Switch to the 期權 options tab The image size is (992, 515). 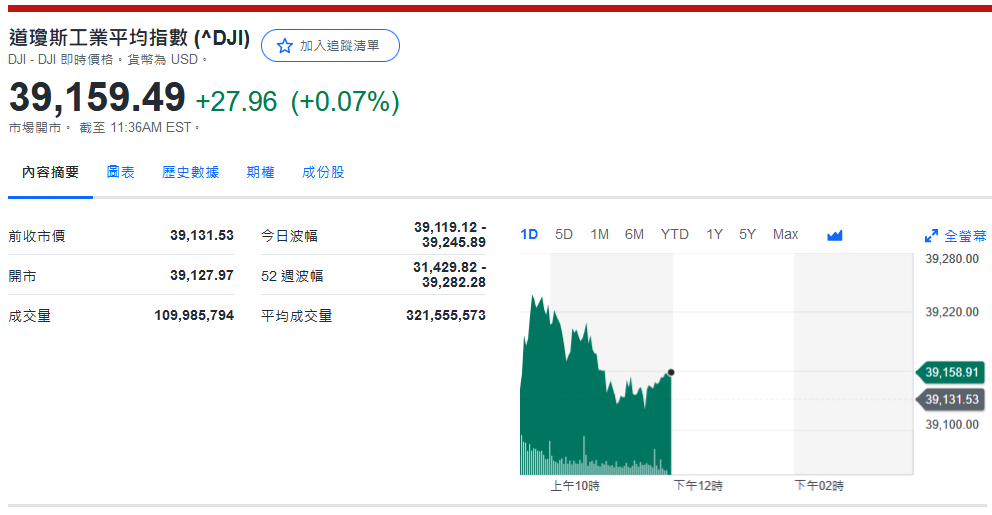260,172
